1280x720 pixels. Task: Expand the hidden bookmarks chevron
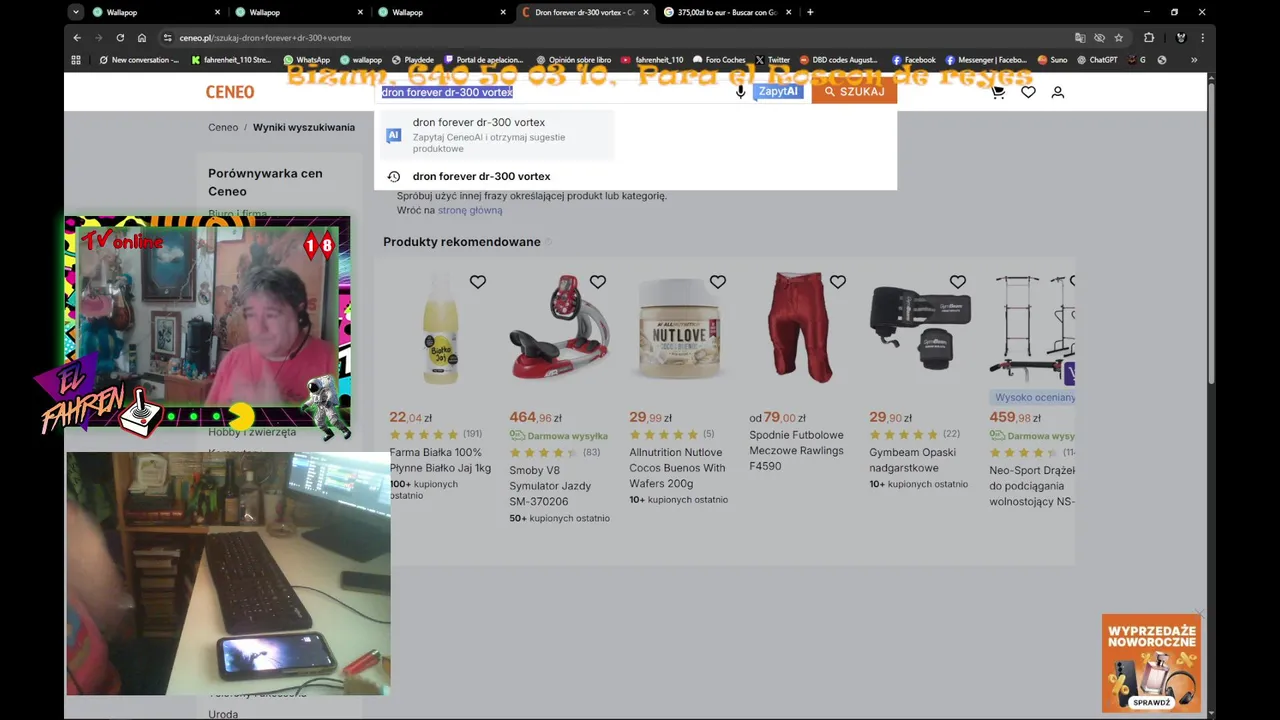click(1193, 60)
